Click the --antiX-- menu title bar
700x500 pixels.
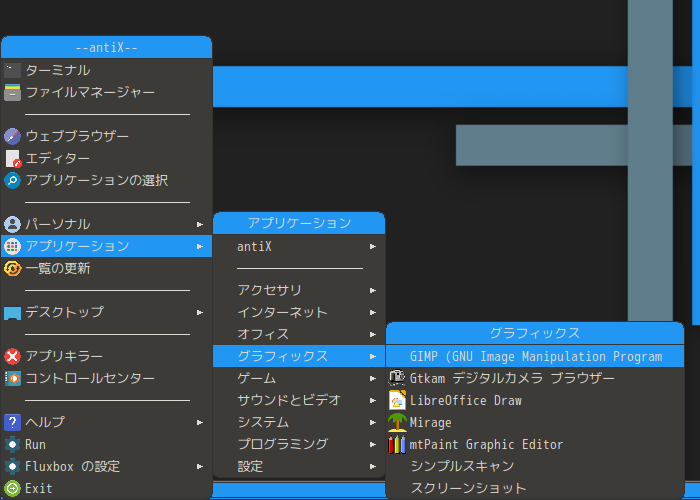[x=106, y=47]
